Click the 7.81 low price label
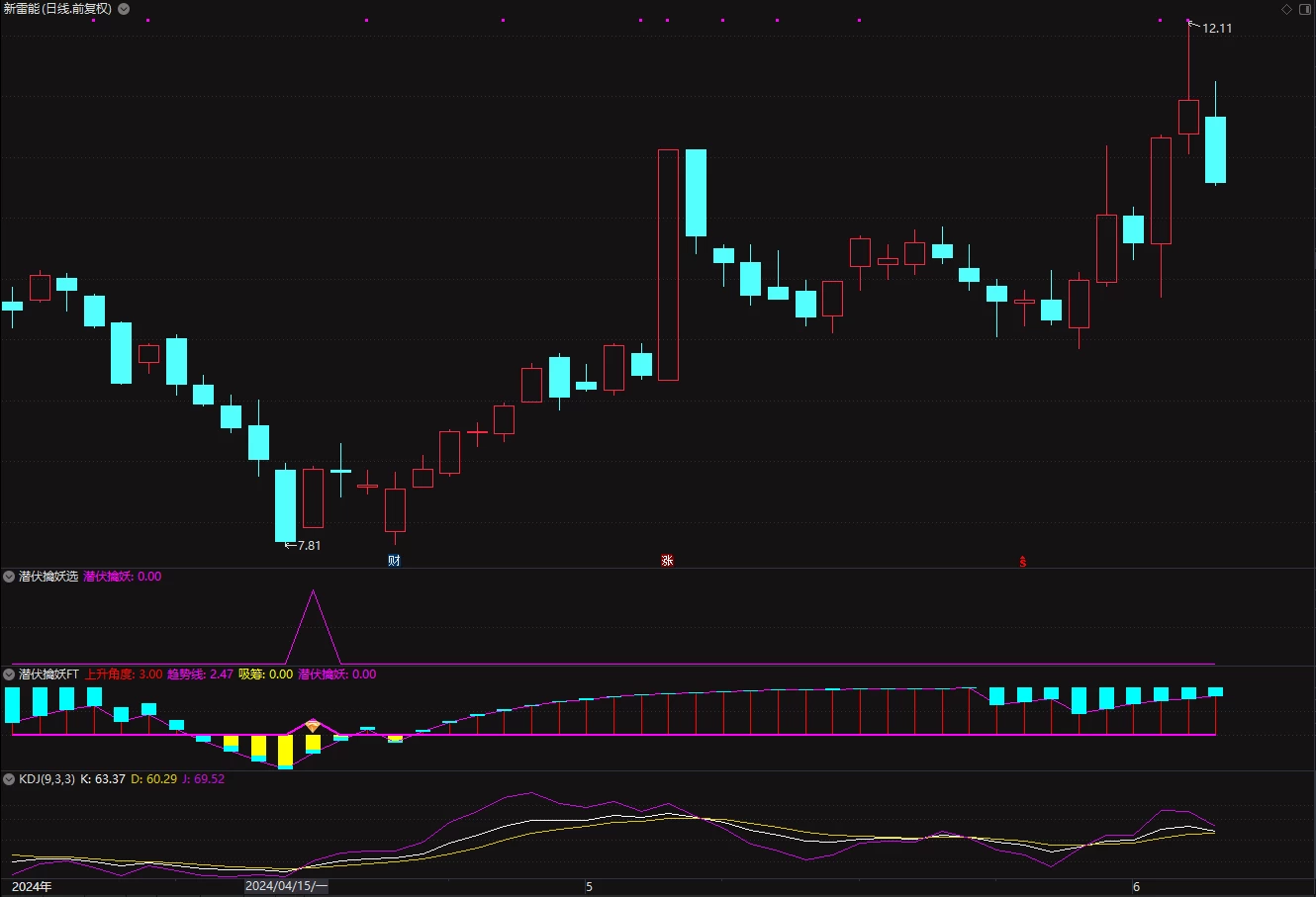 pyautogui.click(x=309, y=546)
